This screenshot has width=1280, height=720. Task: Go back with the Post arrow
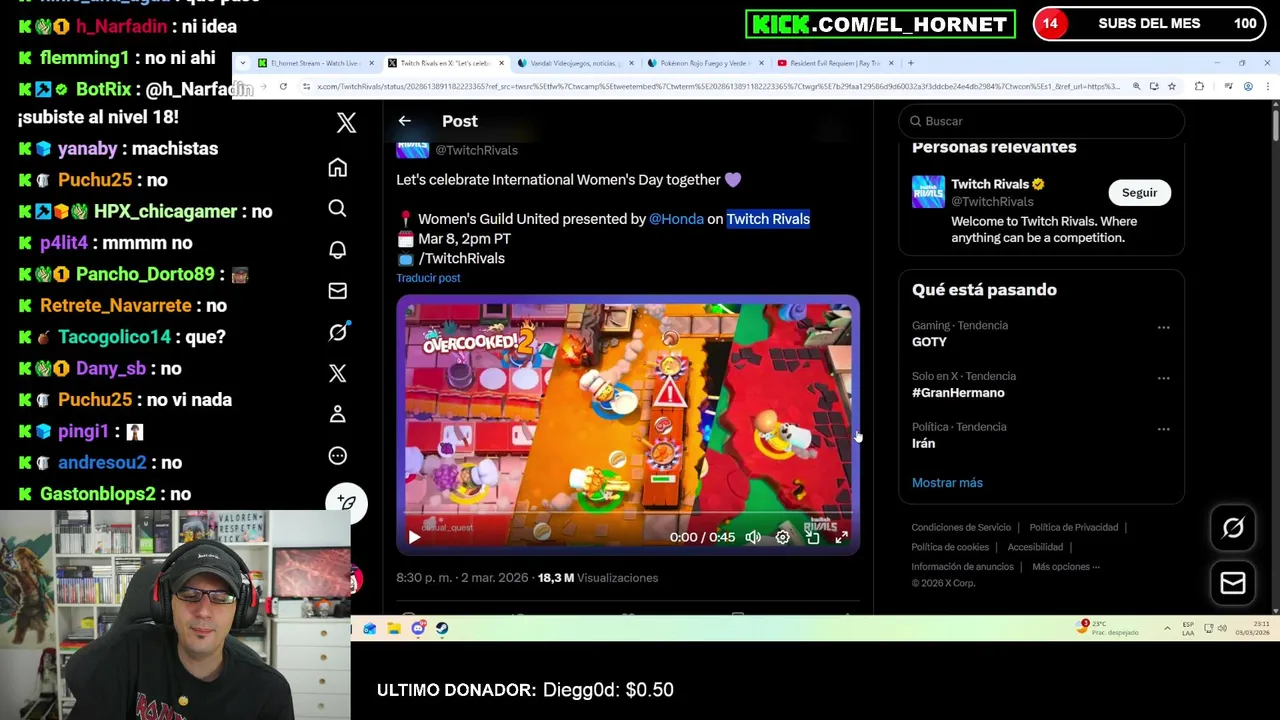tap(405, 121)
